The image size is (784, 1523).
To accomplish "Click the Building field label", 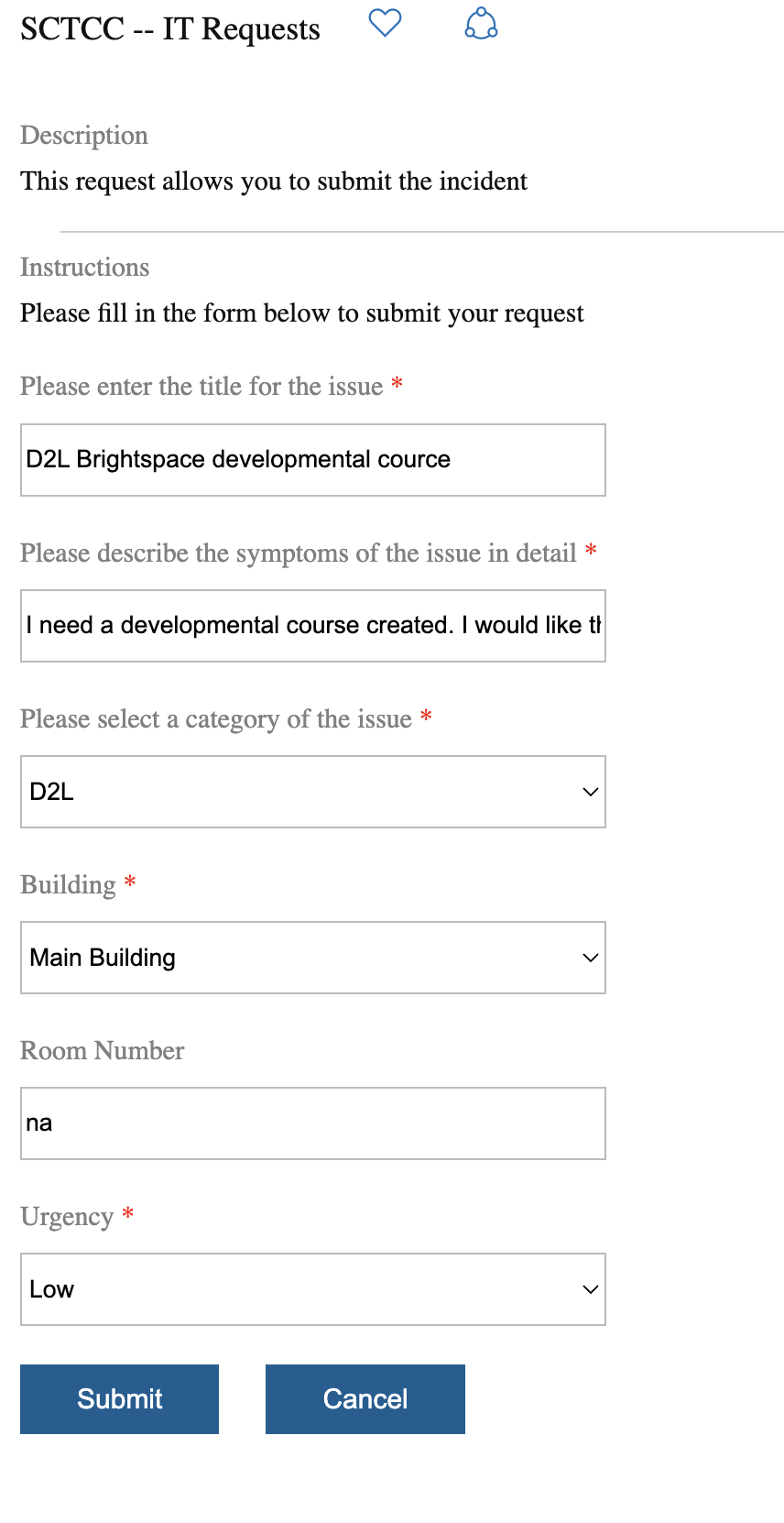I will point(69,885).
